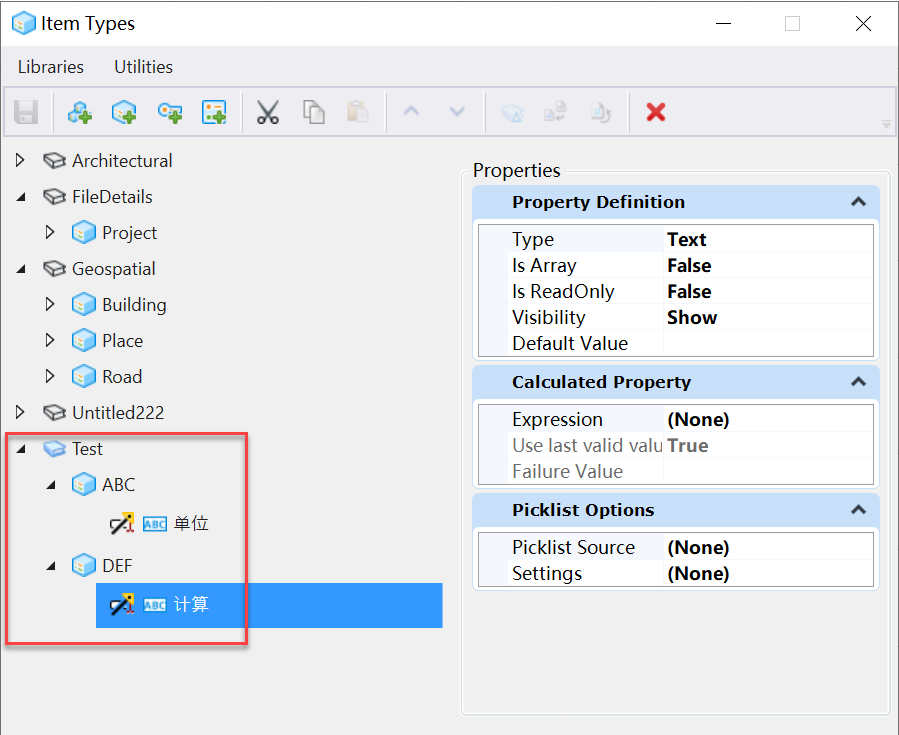899x735 pixels.
Task: Collapse the Geospatial library node
Action: [x=20, y=269]
